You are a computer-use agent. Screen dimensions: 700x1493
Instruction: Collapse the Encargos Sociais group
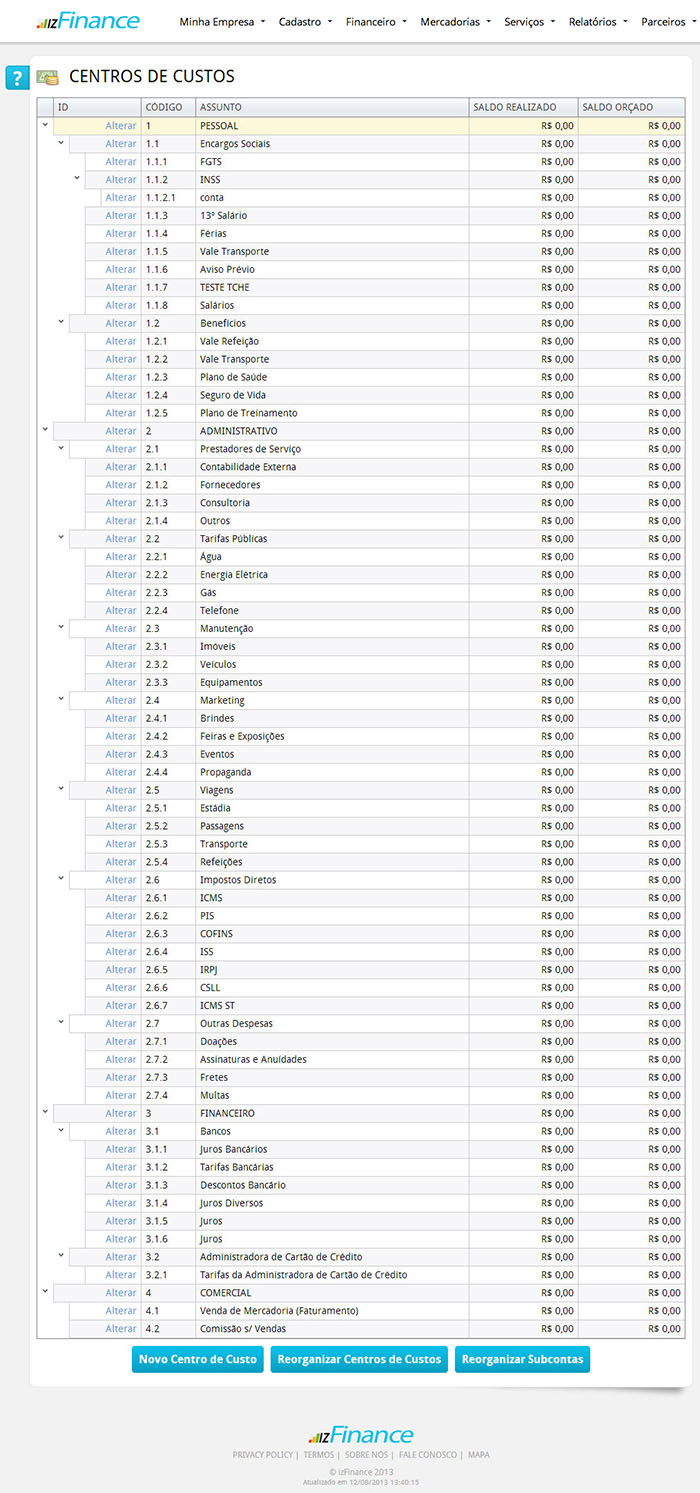[x=61, y=143]
